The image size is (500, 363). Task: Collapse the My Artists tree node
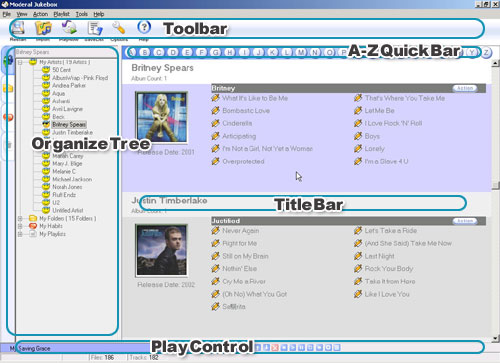[x=20, y=62]
